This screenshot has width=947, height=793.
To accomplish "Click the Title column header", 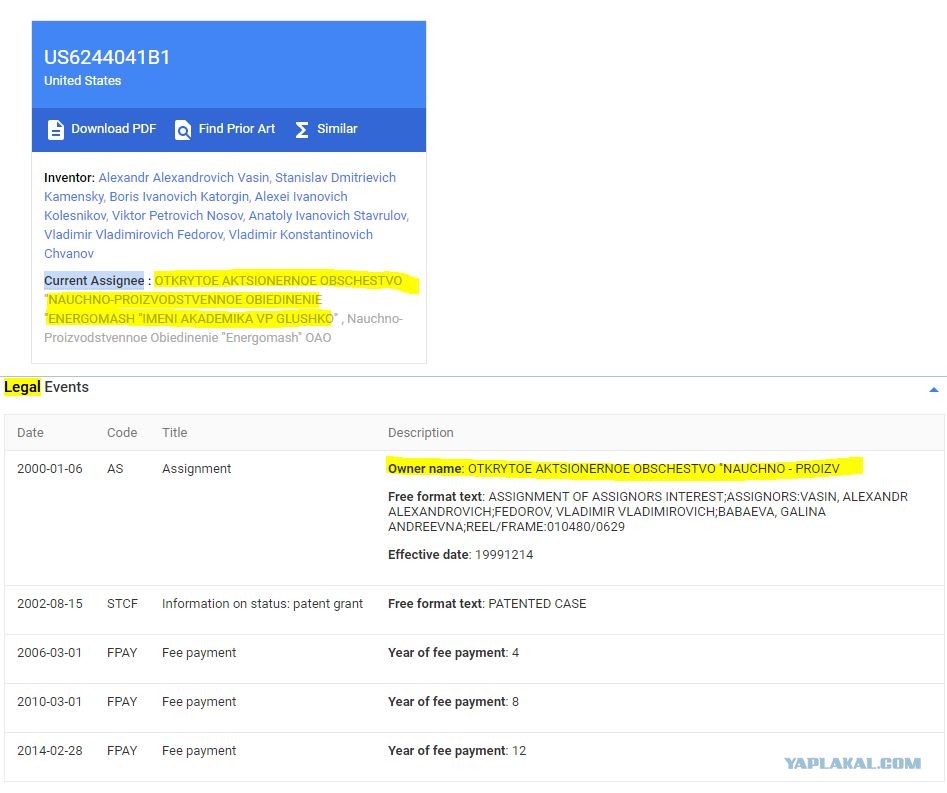I will pyautogui.click(x=175, y=432).
